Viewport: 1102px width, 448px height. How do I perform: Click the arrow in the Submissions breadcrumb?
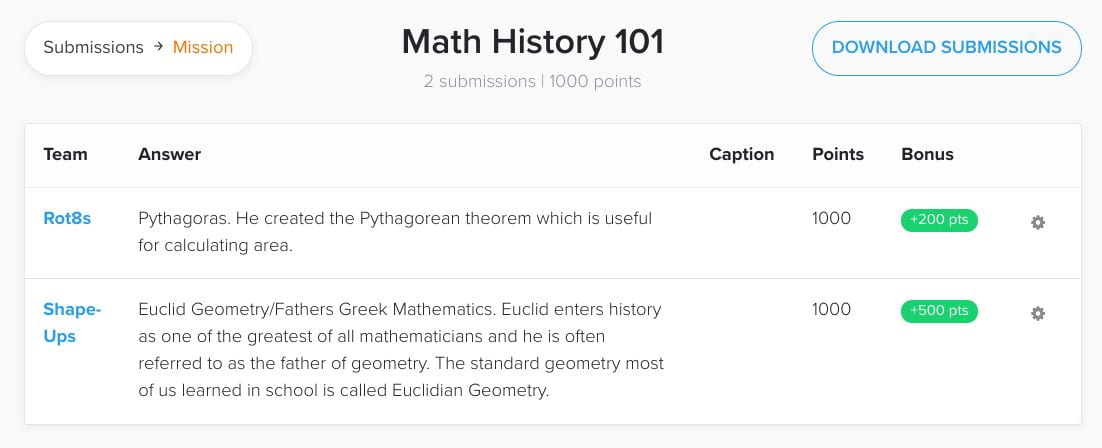coord(158,46)
